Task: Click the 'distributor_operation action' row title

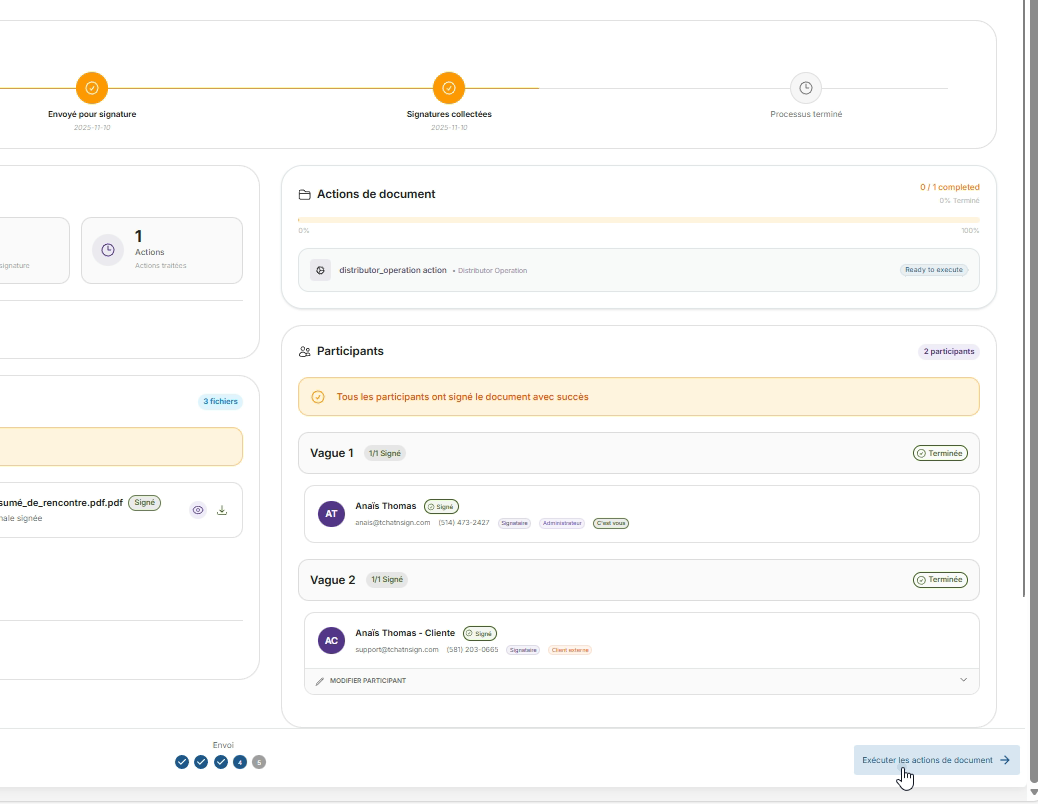Action: click(393, 270)
